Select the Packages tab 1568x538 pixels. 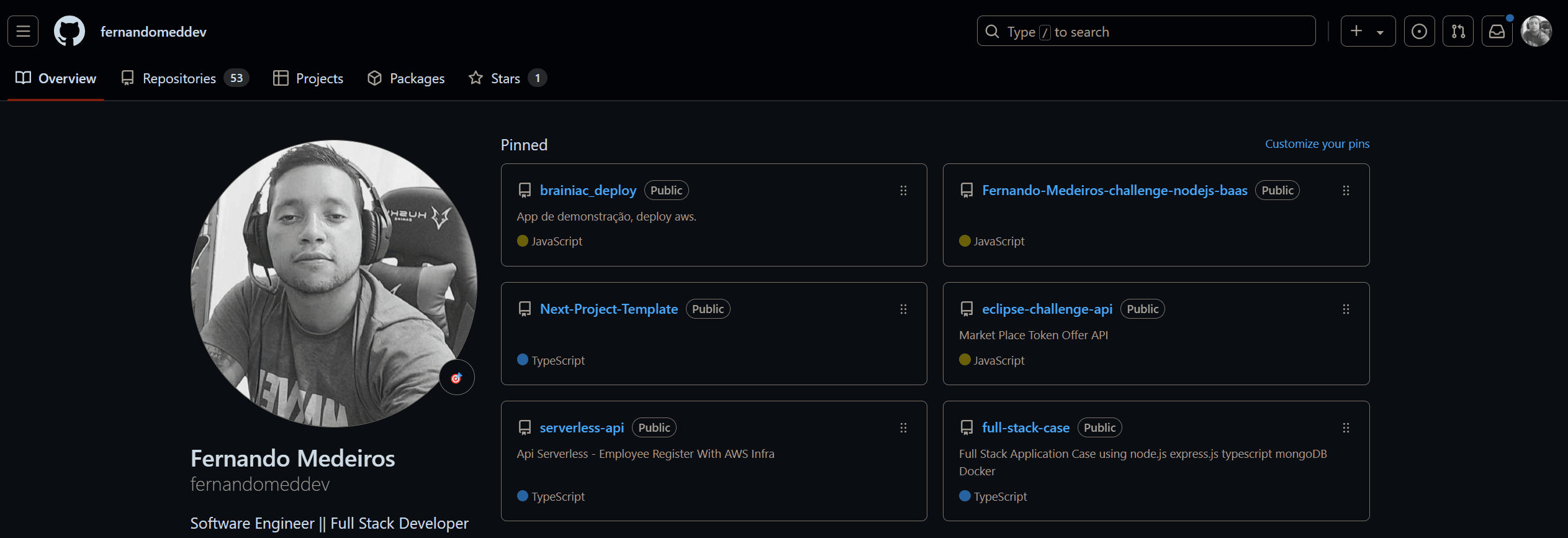(406, 78)
